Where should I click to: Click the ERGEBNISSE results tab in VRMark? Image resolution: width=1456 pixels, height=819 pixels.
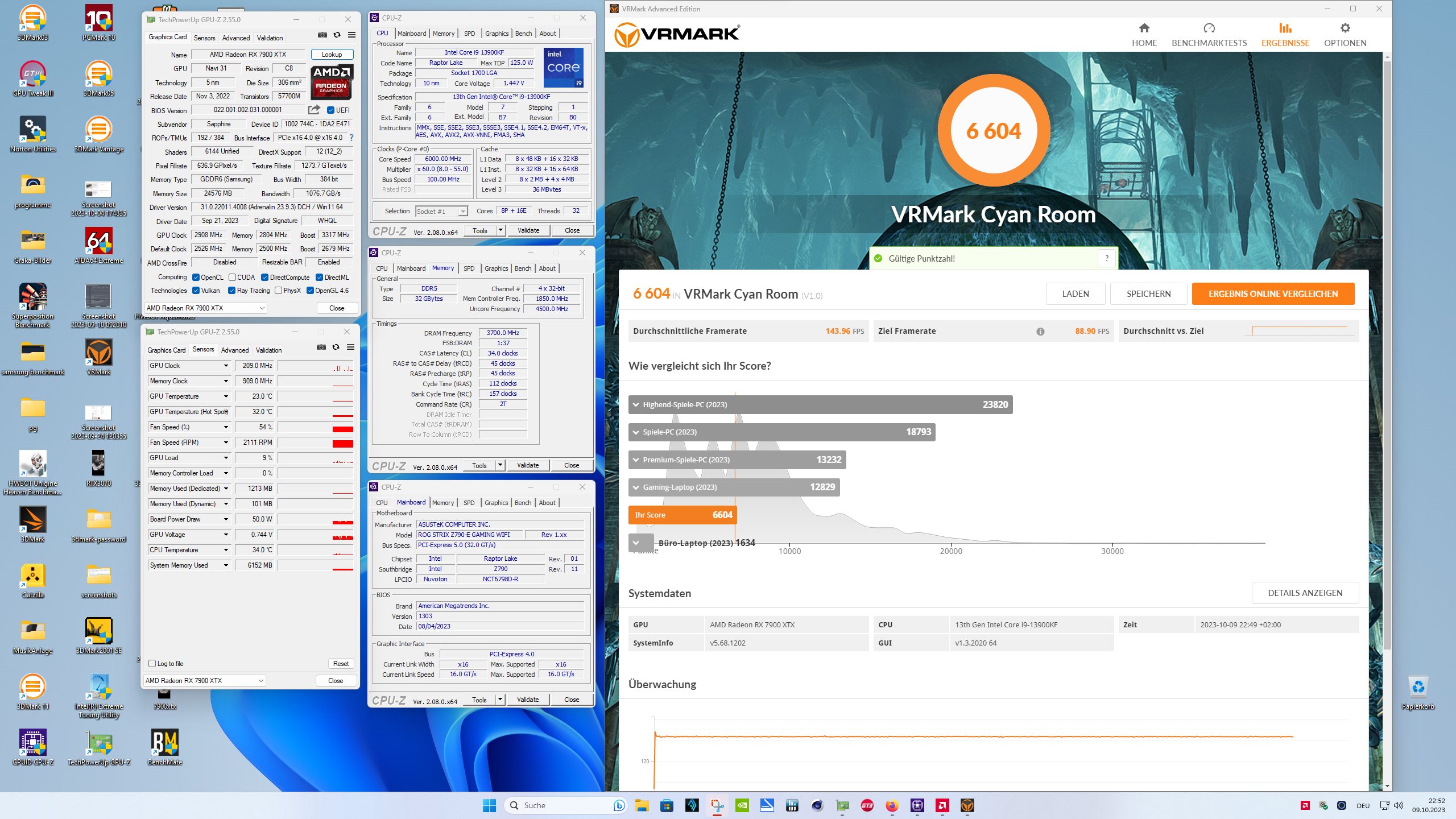(1285, 35)
